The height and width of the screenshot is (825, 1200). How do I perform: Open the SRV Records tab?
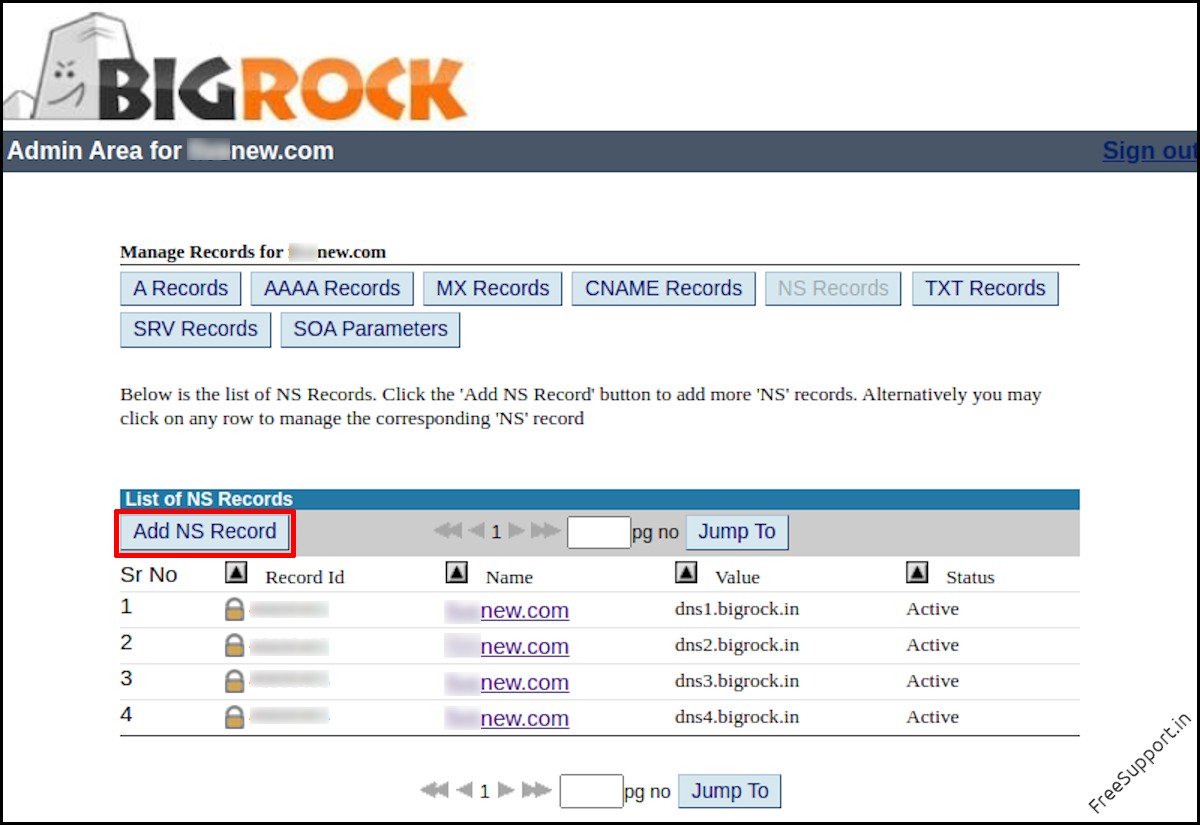click(x=195, y=329)
